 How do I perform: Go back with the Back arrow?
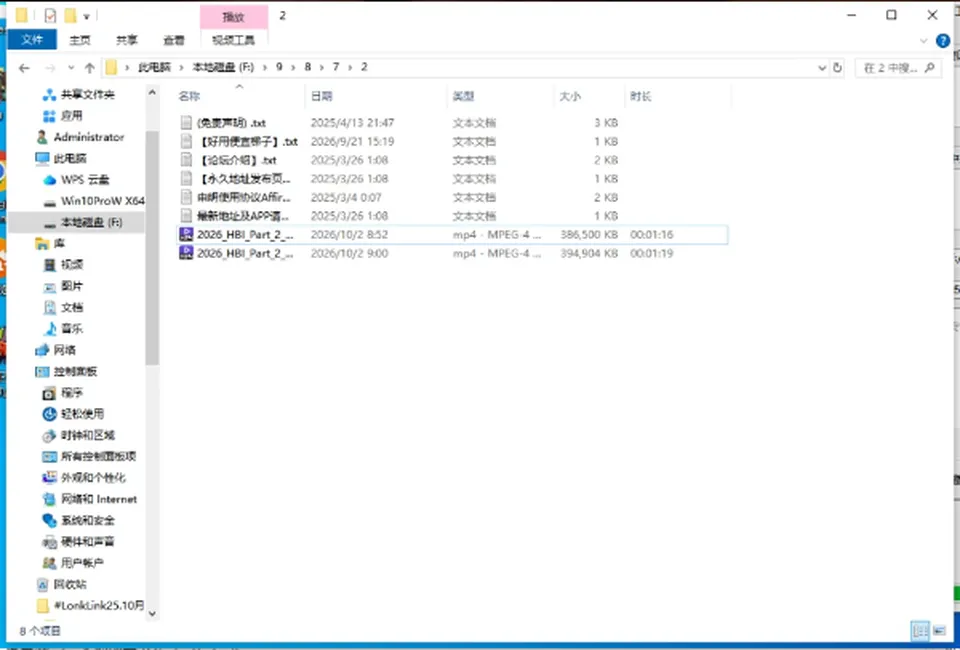click(x=24, y=68)
